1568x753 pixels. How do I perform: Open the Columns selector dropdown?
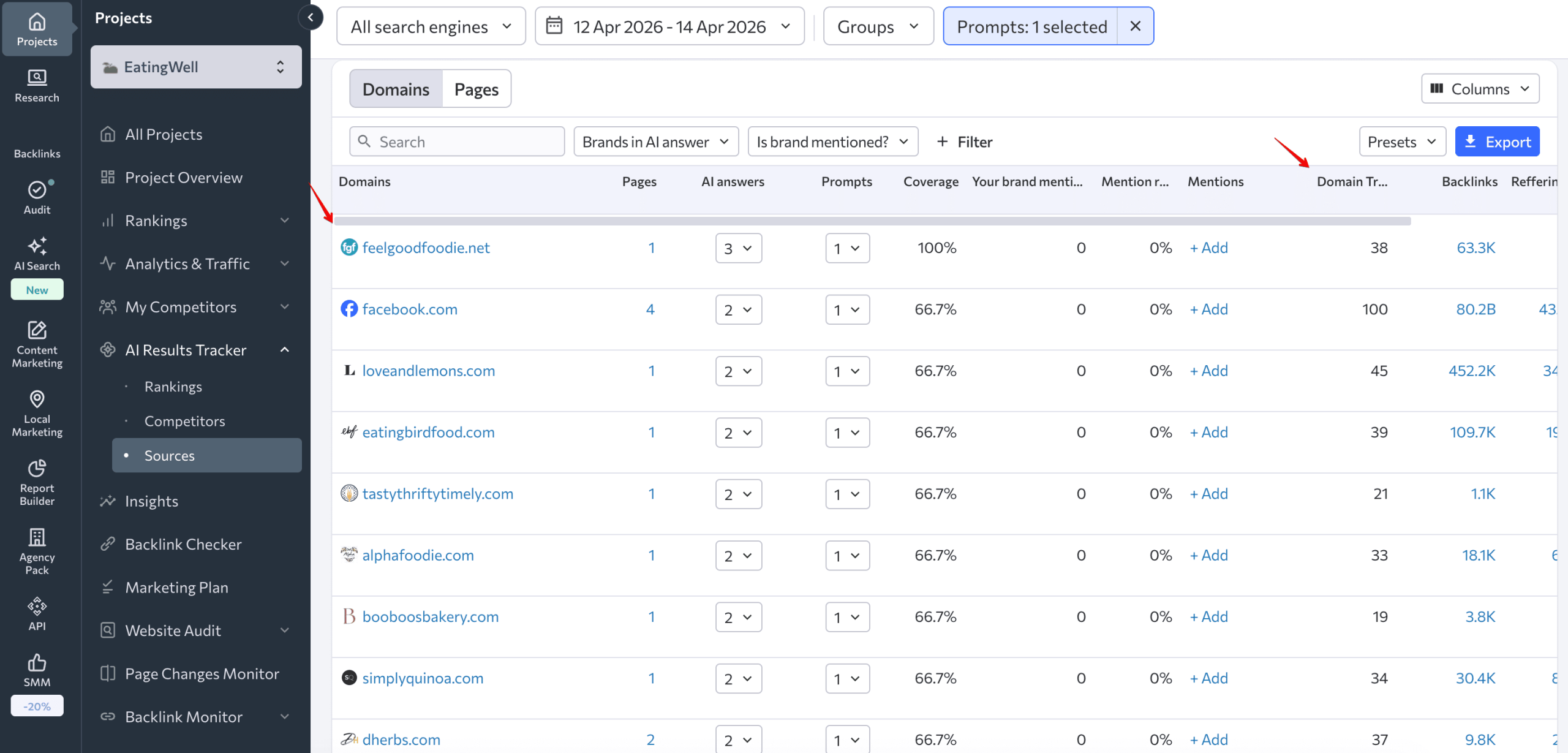pyautogui.click(x=1480, y=88)
